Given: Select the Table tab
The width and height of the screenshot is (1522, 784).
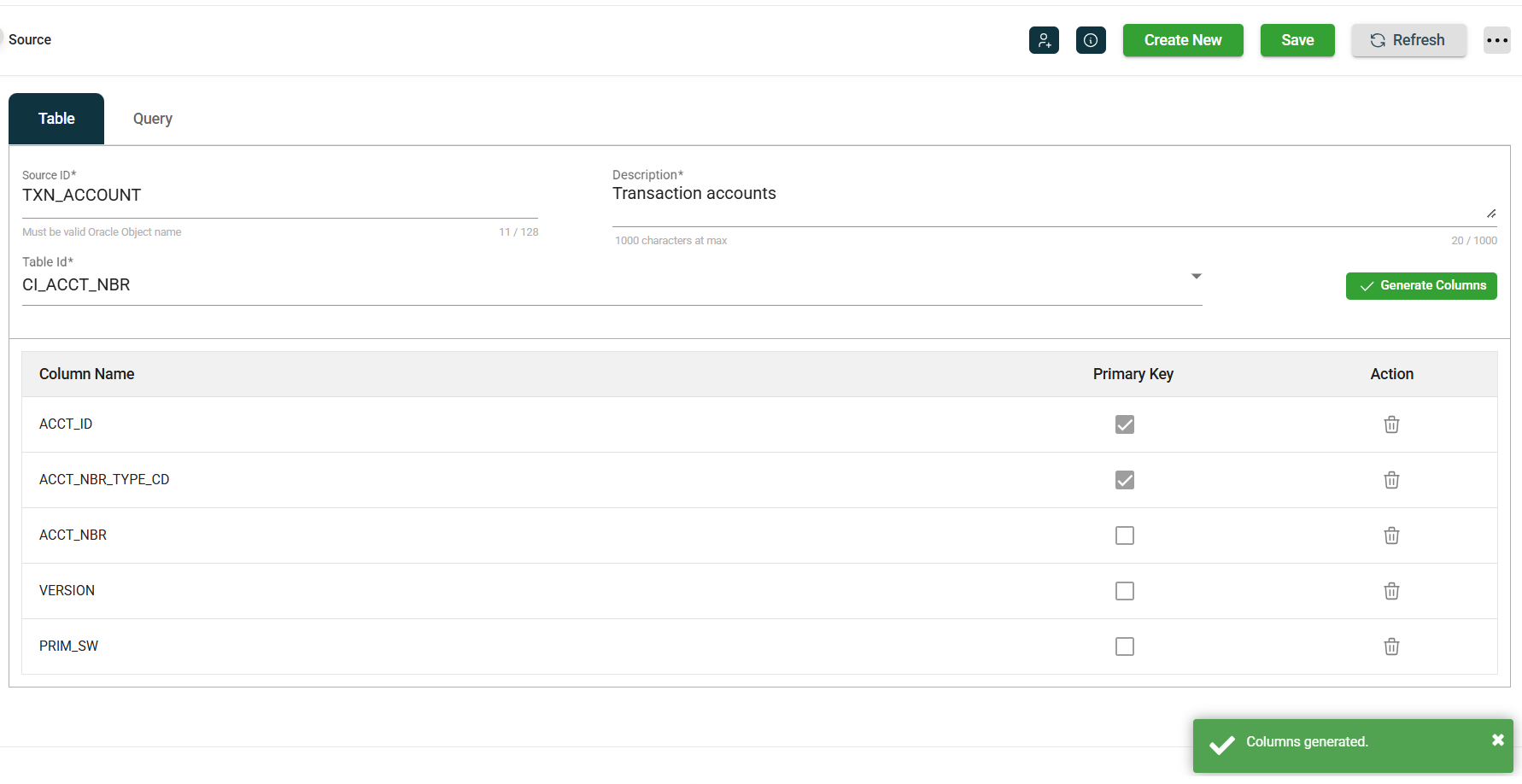Looking at the screenshot, I should tap(56, 119).
